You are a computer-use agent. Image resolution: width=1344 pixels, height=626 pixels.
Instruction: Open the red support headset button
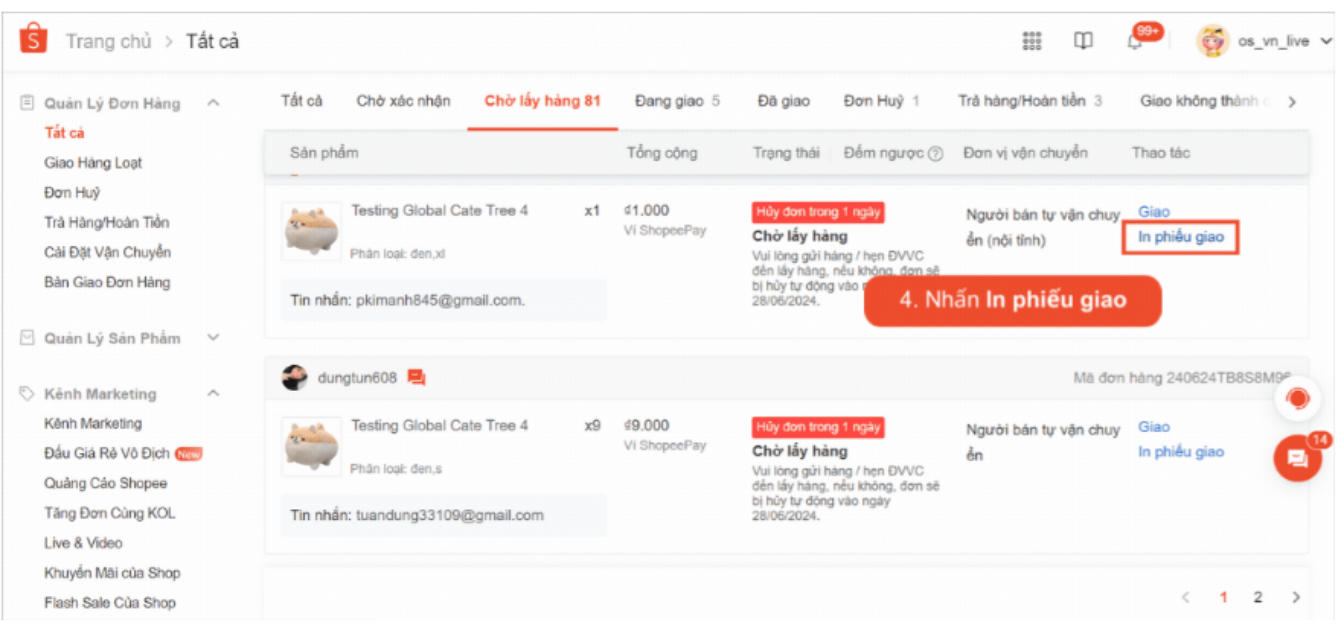click(1298, 398)
